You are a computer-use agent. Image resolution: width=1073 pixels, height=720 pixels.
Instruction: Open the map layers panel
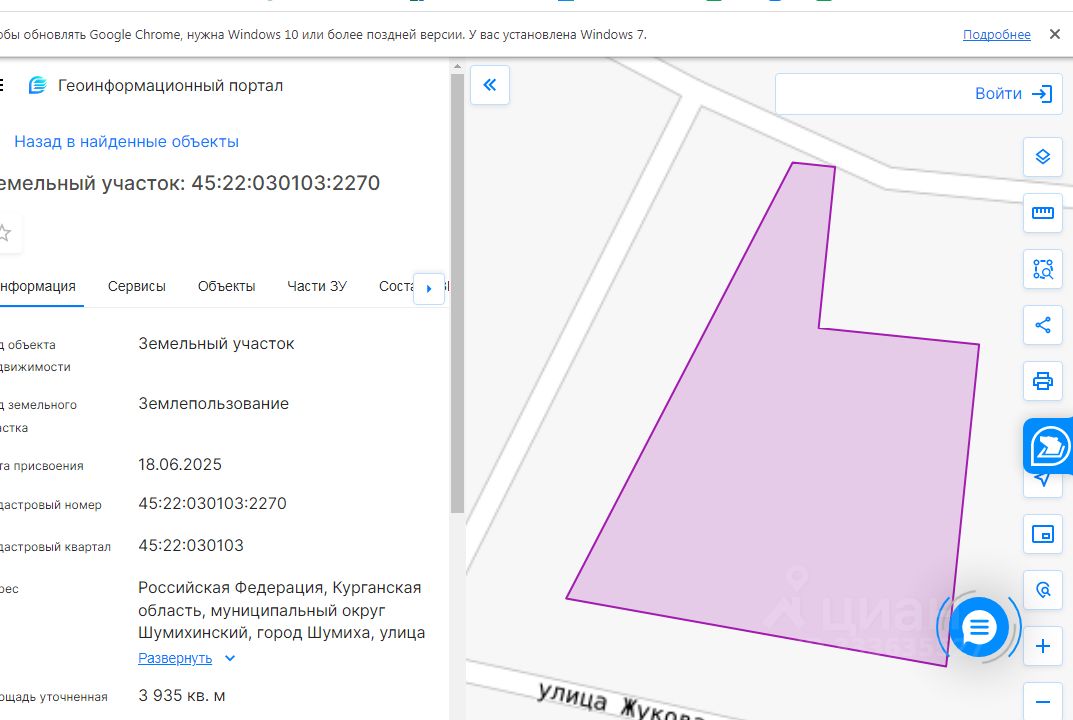pyautogui.click(x=1042, y=157)
